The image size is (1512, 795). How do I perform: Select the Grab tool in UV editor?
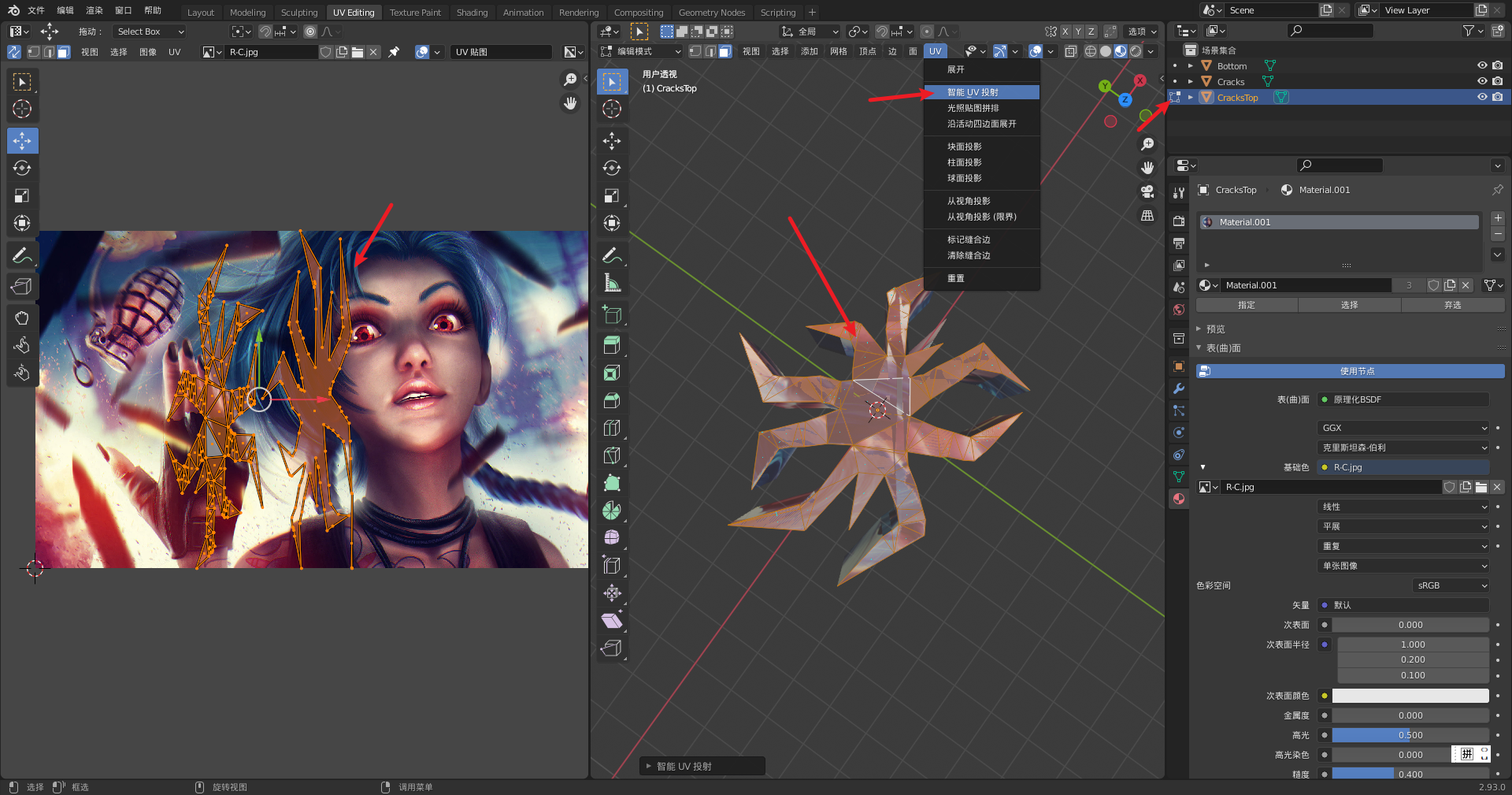click(22, 318)
